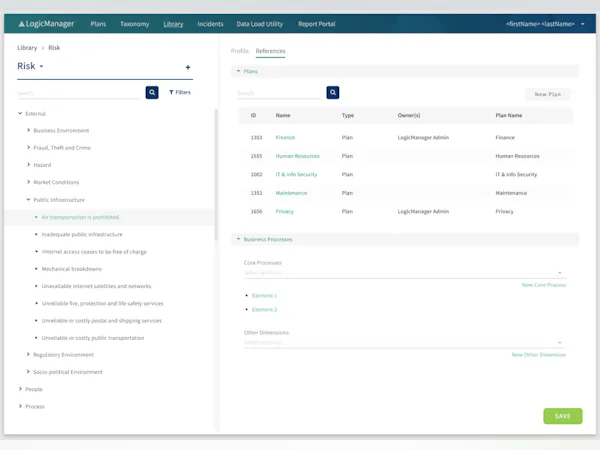Viewport: 600px width, 450px height.
Task: Click the Type column header
Action: click(348, 115)
